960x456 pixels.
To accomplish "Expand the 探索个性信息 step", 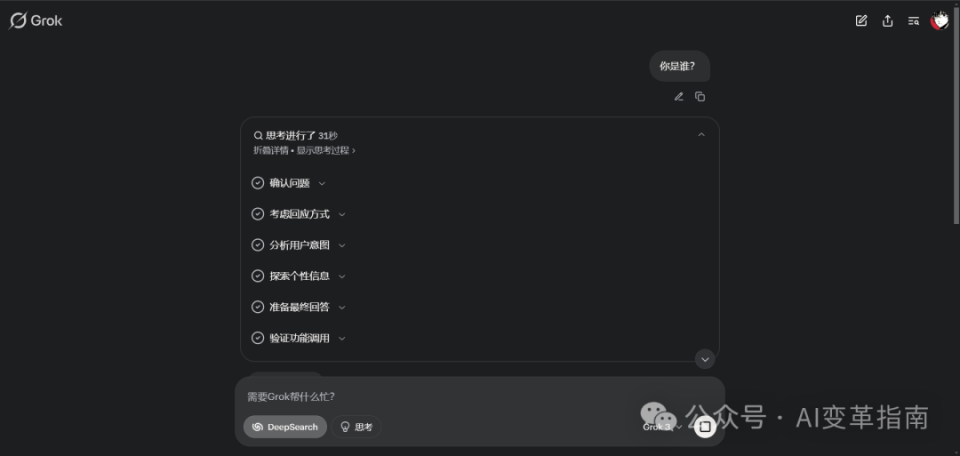I will [x=299, y=276].
